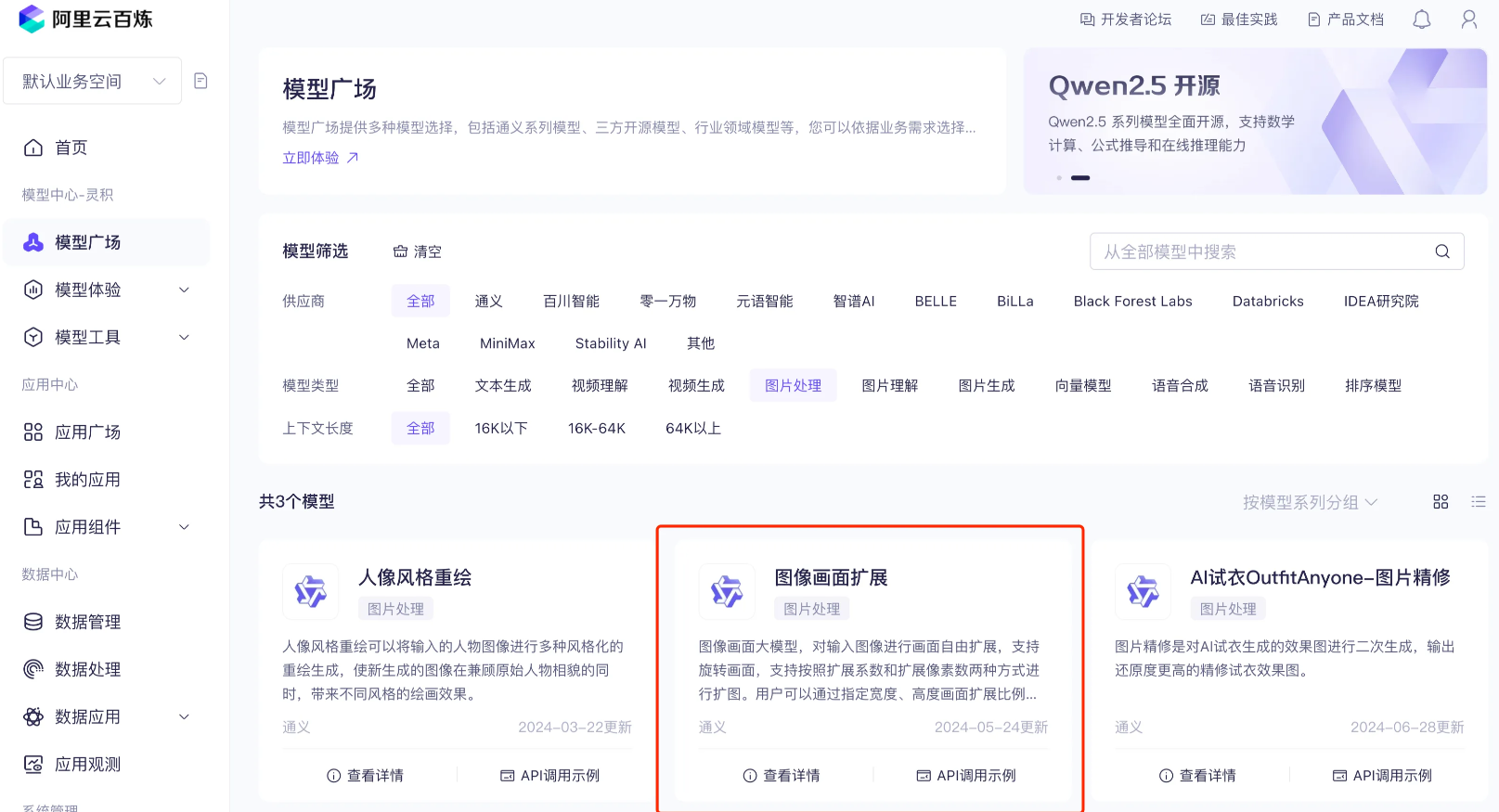Open 按模型系列分组 grouping dropdown
This screenshot has height=812, width=1499.
point(1310,502)
